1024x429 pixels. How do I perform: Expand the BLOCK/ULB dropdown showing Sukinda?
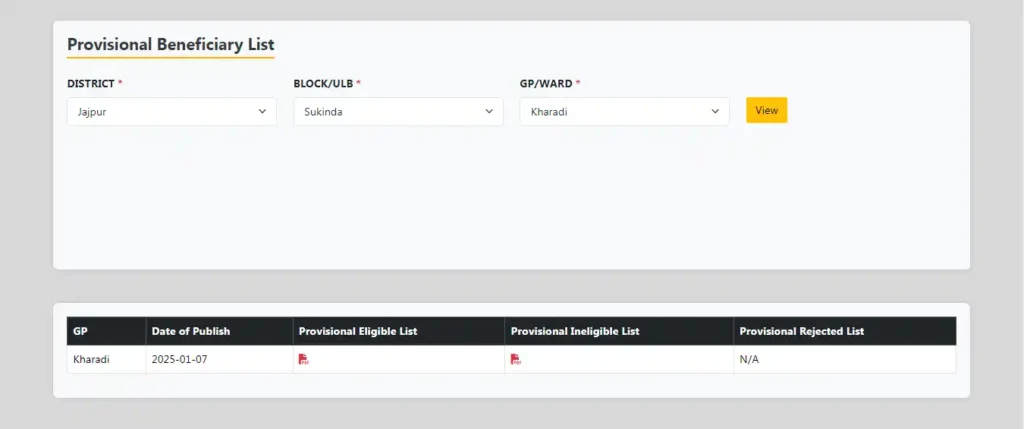click(398, 112)
